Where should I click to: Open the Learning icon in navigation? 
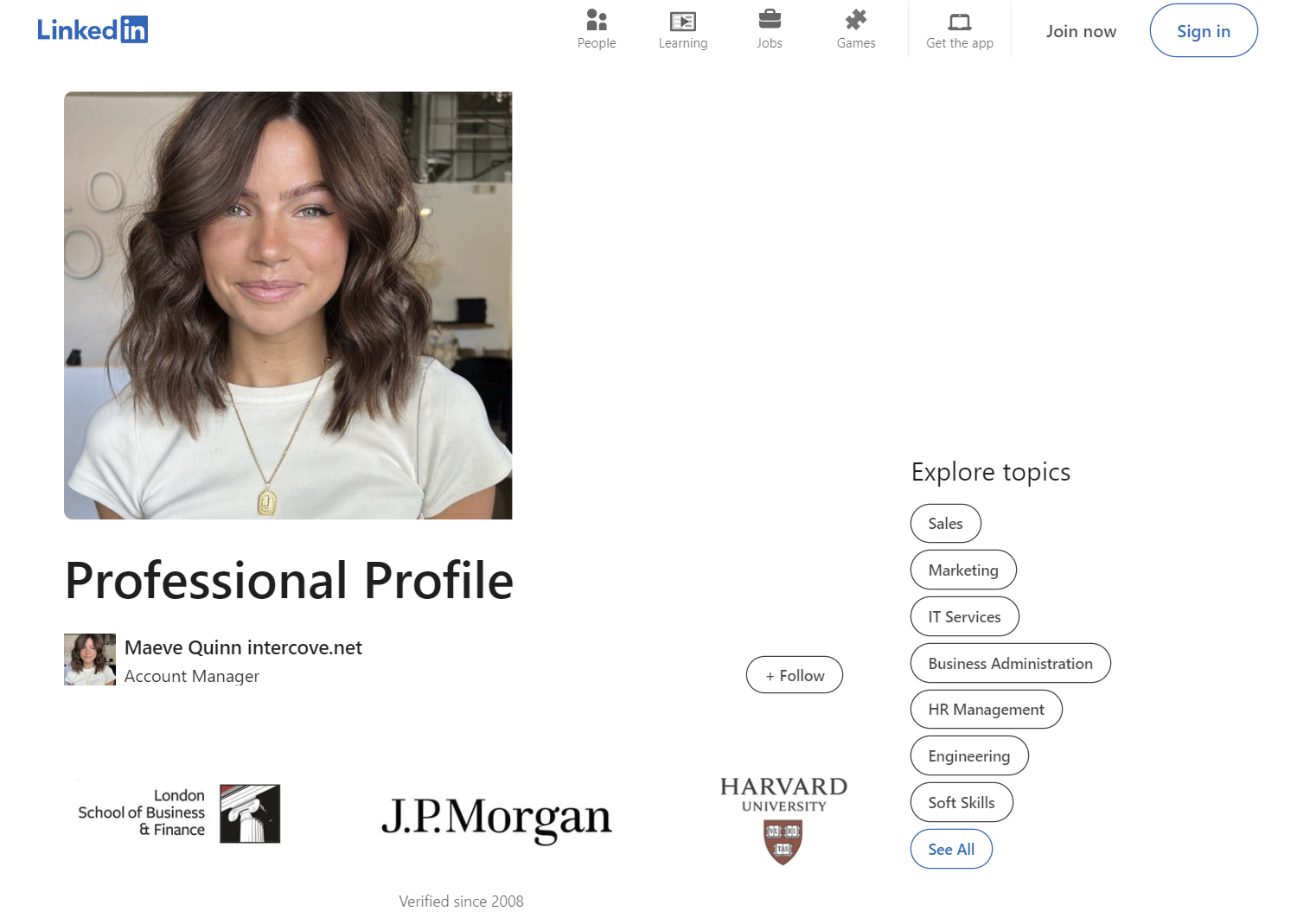tap(683, 21)
